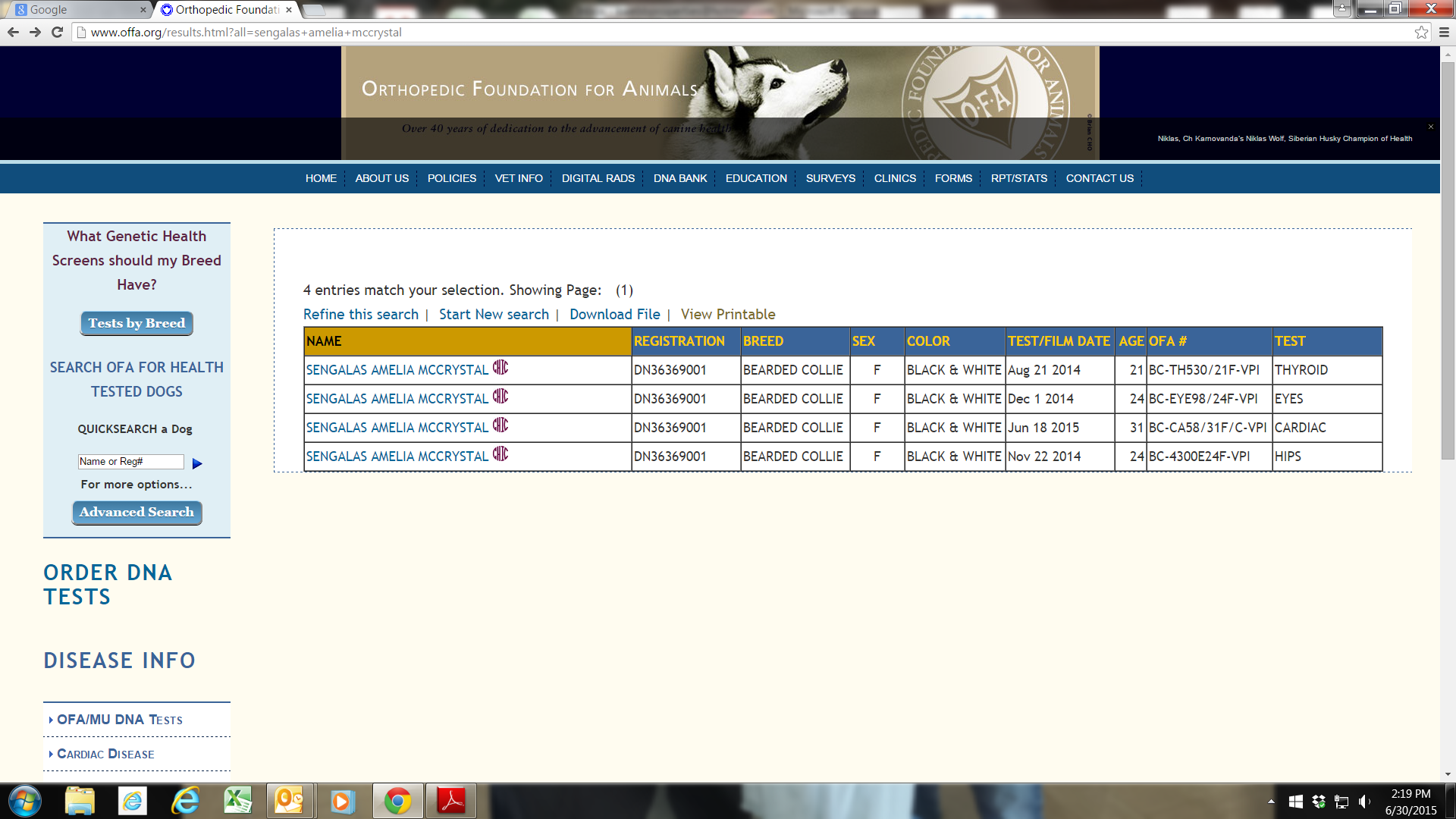The width and height of the screenshot is (1456, 819).
Task: Click CHIC icon in the THYROID row
Action: click(x=500, y=368)
